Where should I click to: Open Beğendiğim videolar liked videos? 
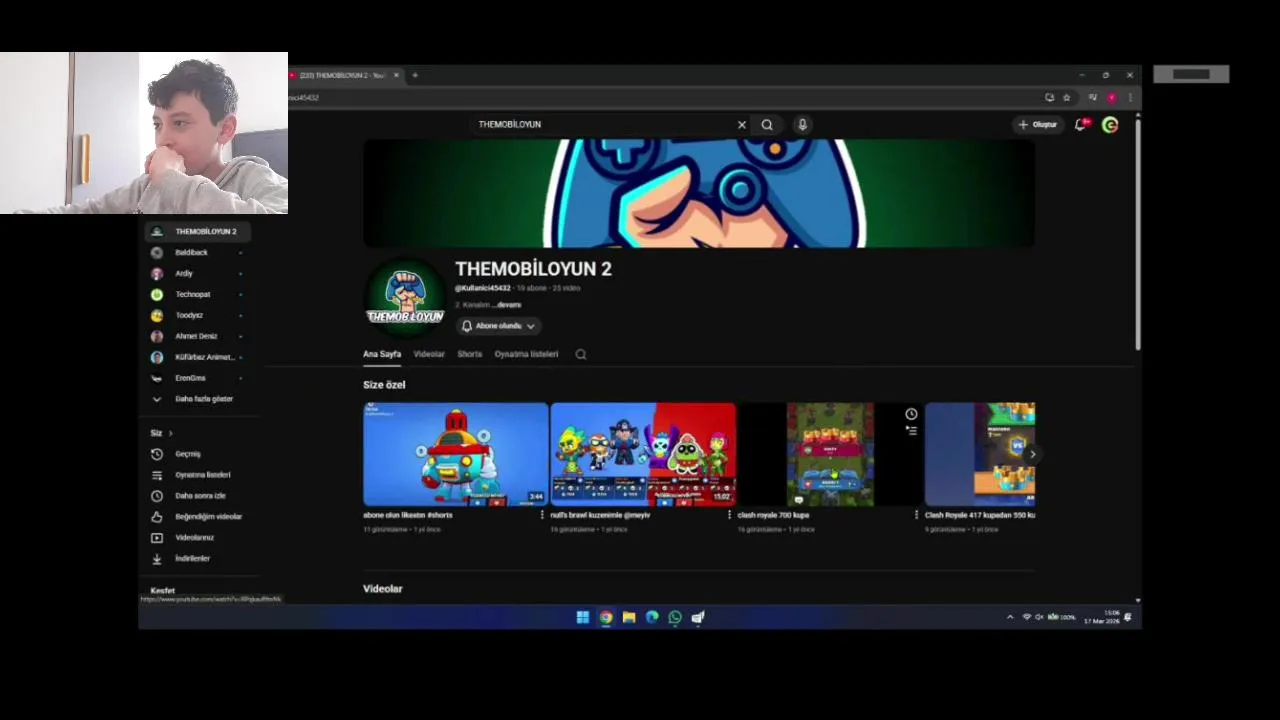(196, 517)
